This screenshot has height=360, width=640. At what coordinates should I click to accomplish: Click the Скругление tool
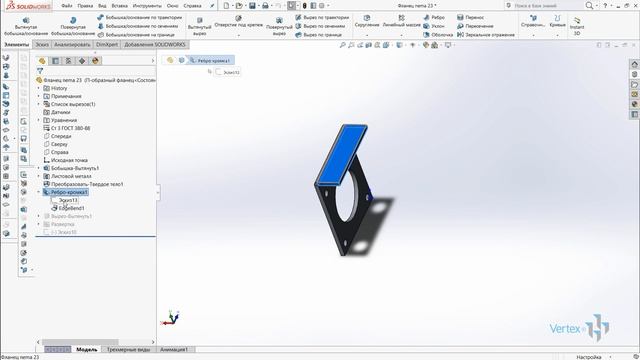[367, 21]
